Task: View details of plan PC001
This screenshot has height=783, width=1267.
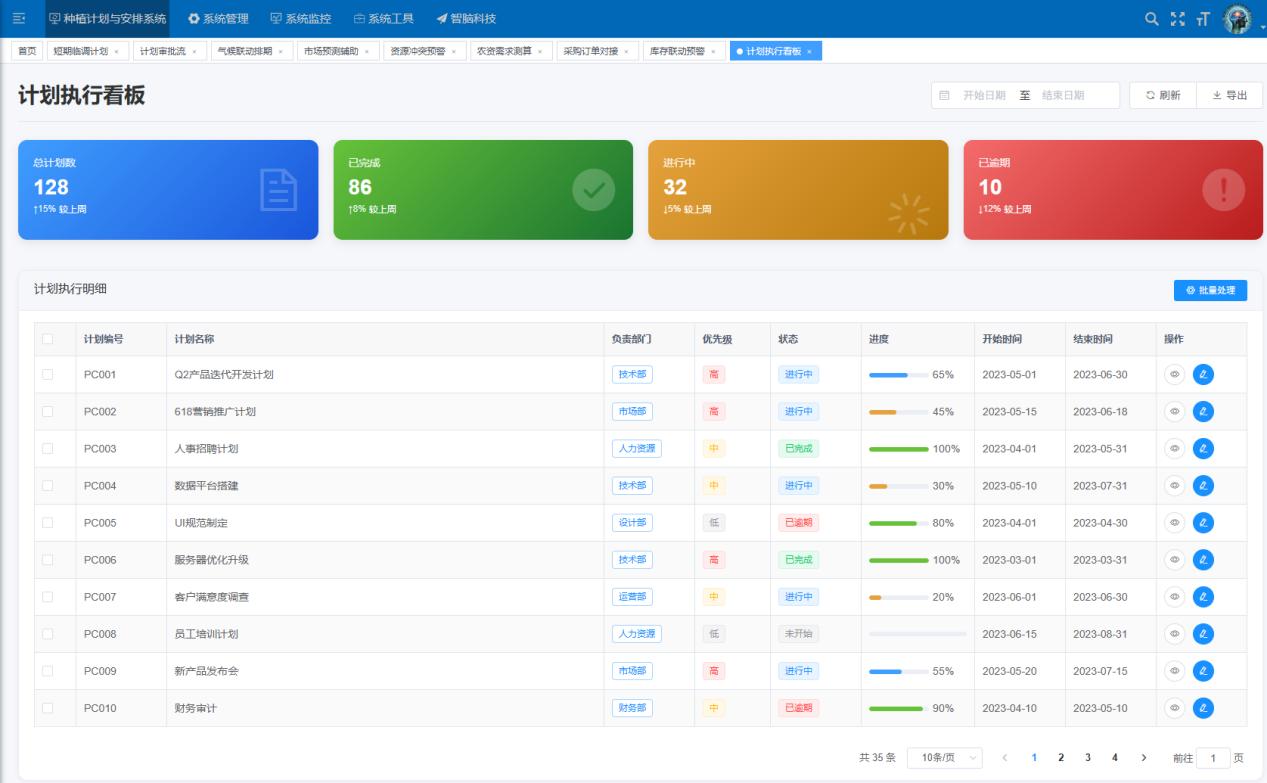Action: [1175, 375]
